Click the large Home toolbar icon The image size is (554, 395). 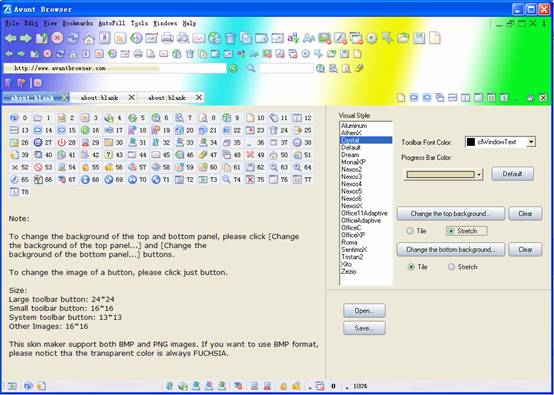(x=89, y=38)
